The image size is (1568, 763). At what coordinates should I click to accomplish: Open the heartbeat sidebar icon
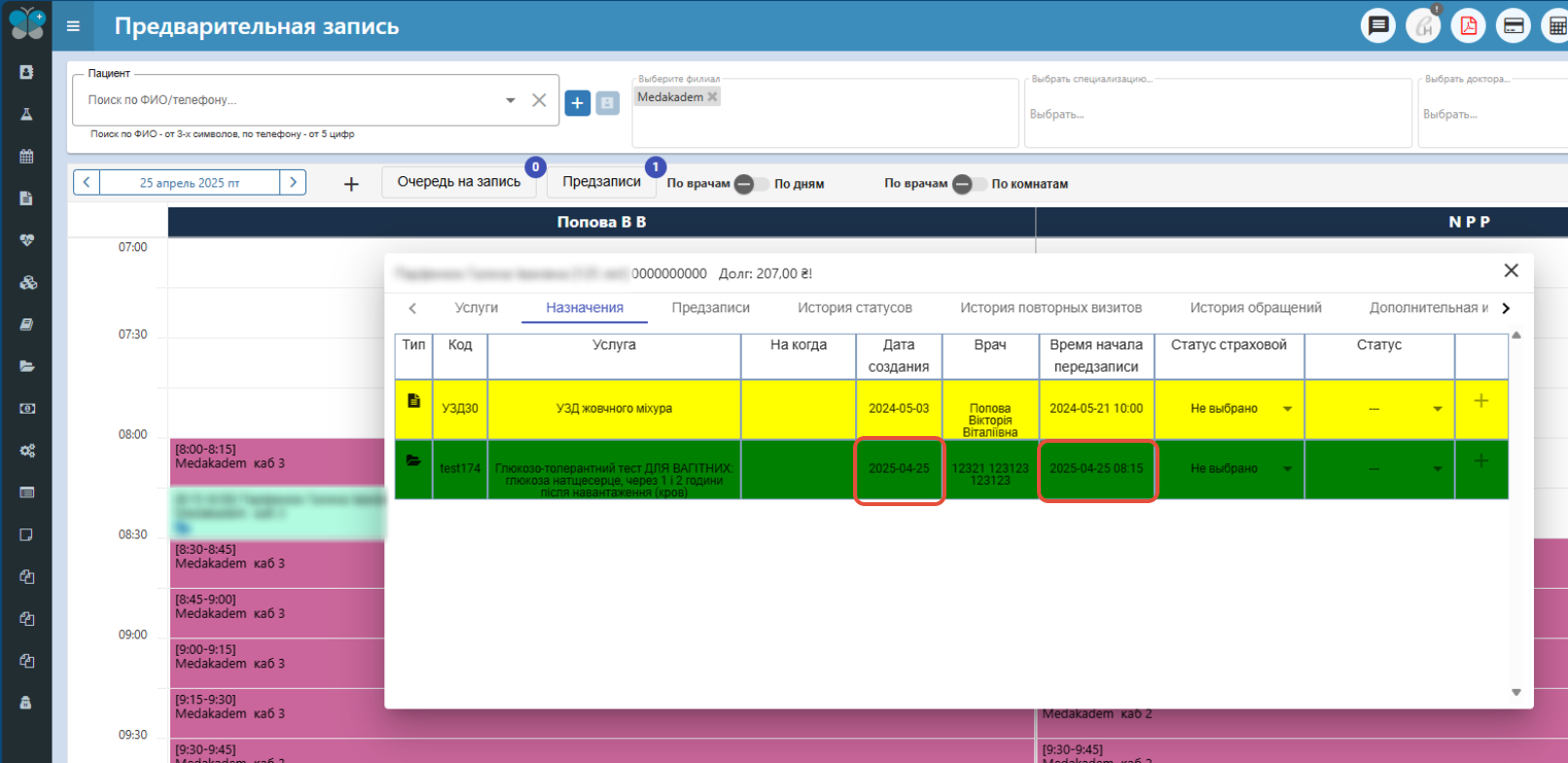point(26,240)
